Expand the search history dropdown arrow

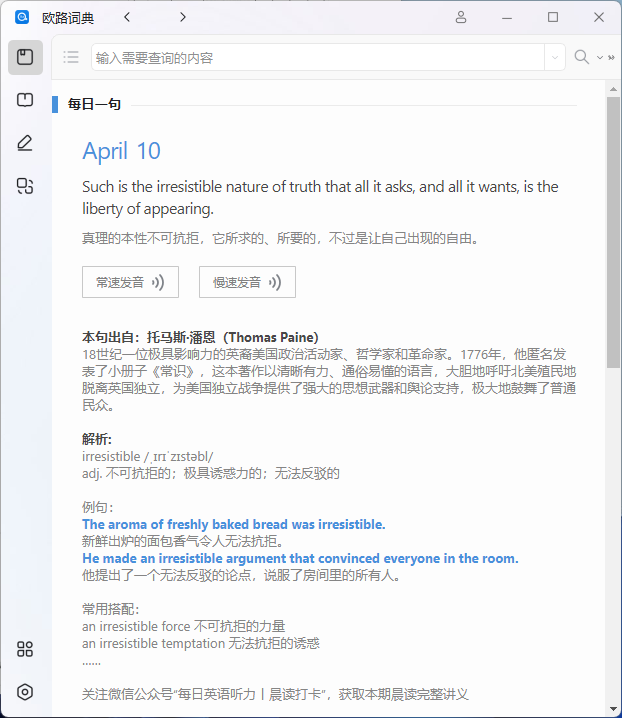[x=555, y=58]
